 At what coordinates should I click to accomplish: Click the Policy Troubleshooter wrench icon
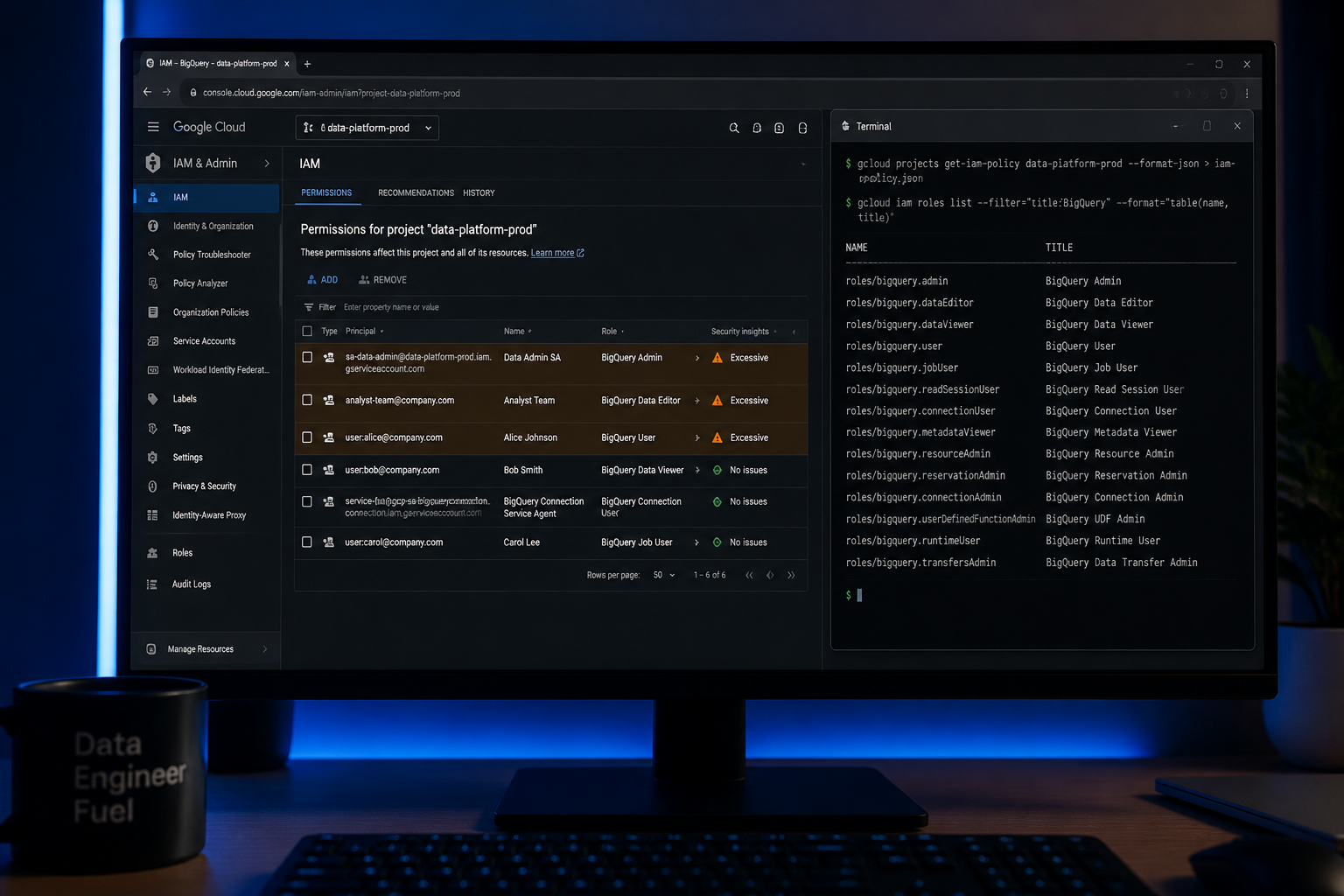(153, 255)
